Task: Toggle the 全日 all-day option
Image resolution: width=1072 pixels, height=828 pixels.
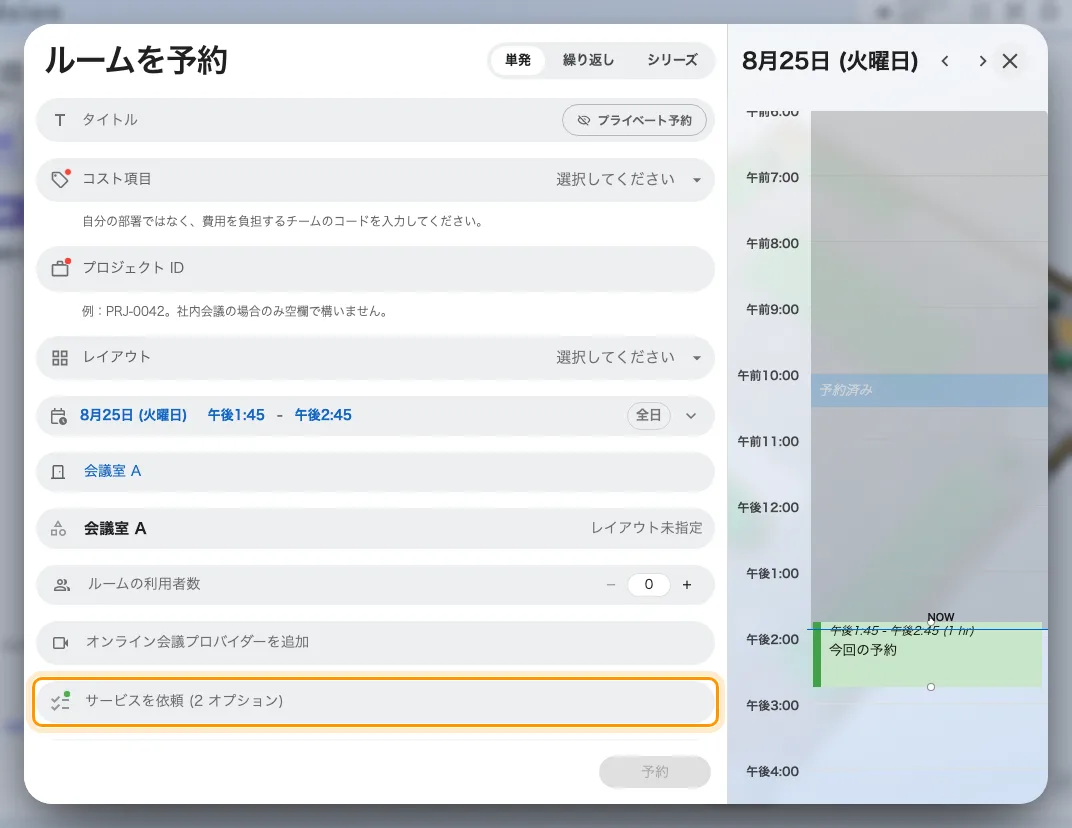Action: pos(648,415)
